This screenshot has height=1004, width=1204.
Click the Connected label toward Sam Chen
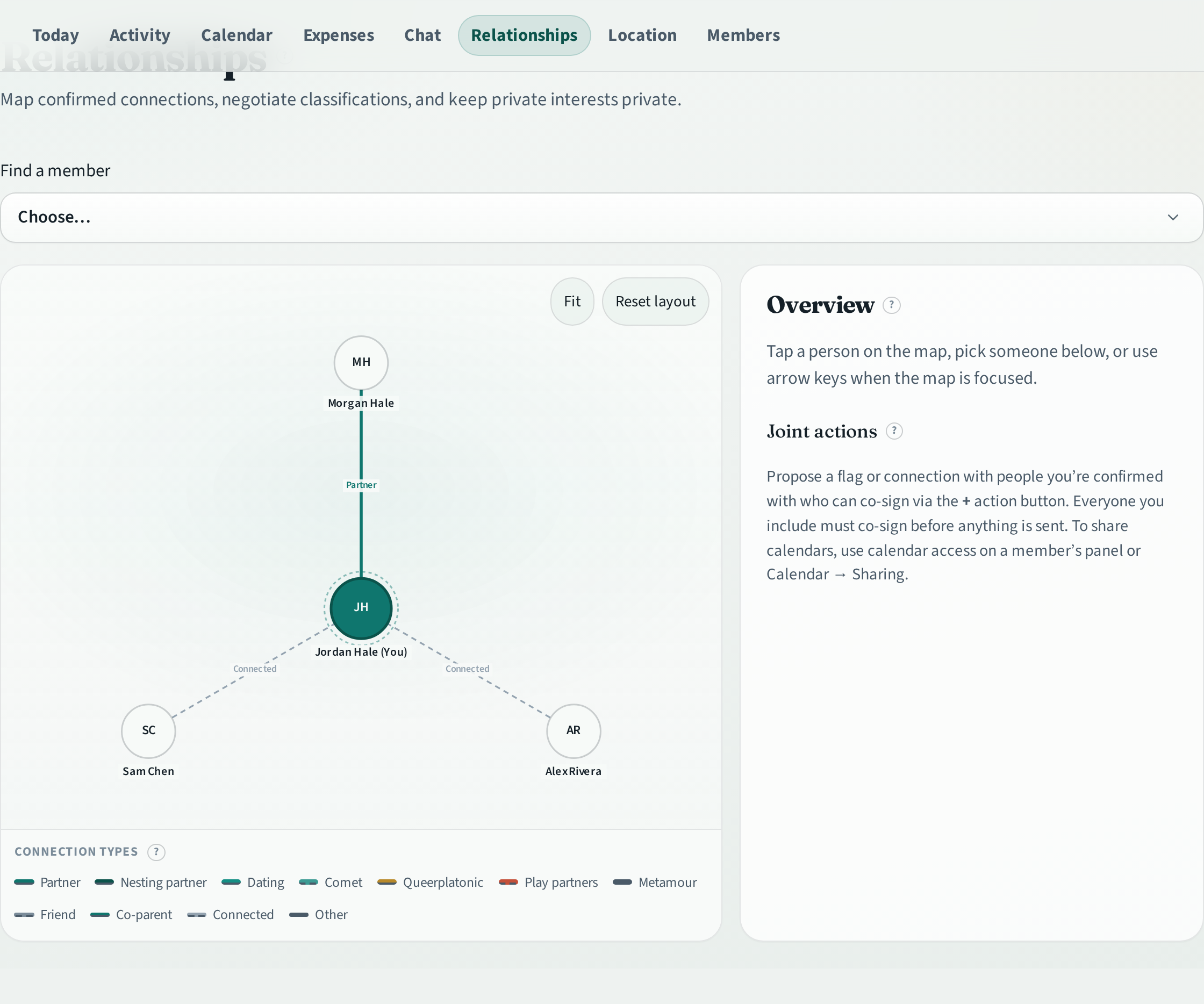255,669
